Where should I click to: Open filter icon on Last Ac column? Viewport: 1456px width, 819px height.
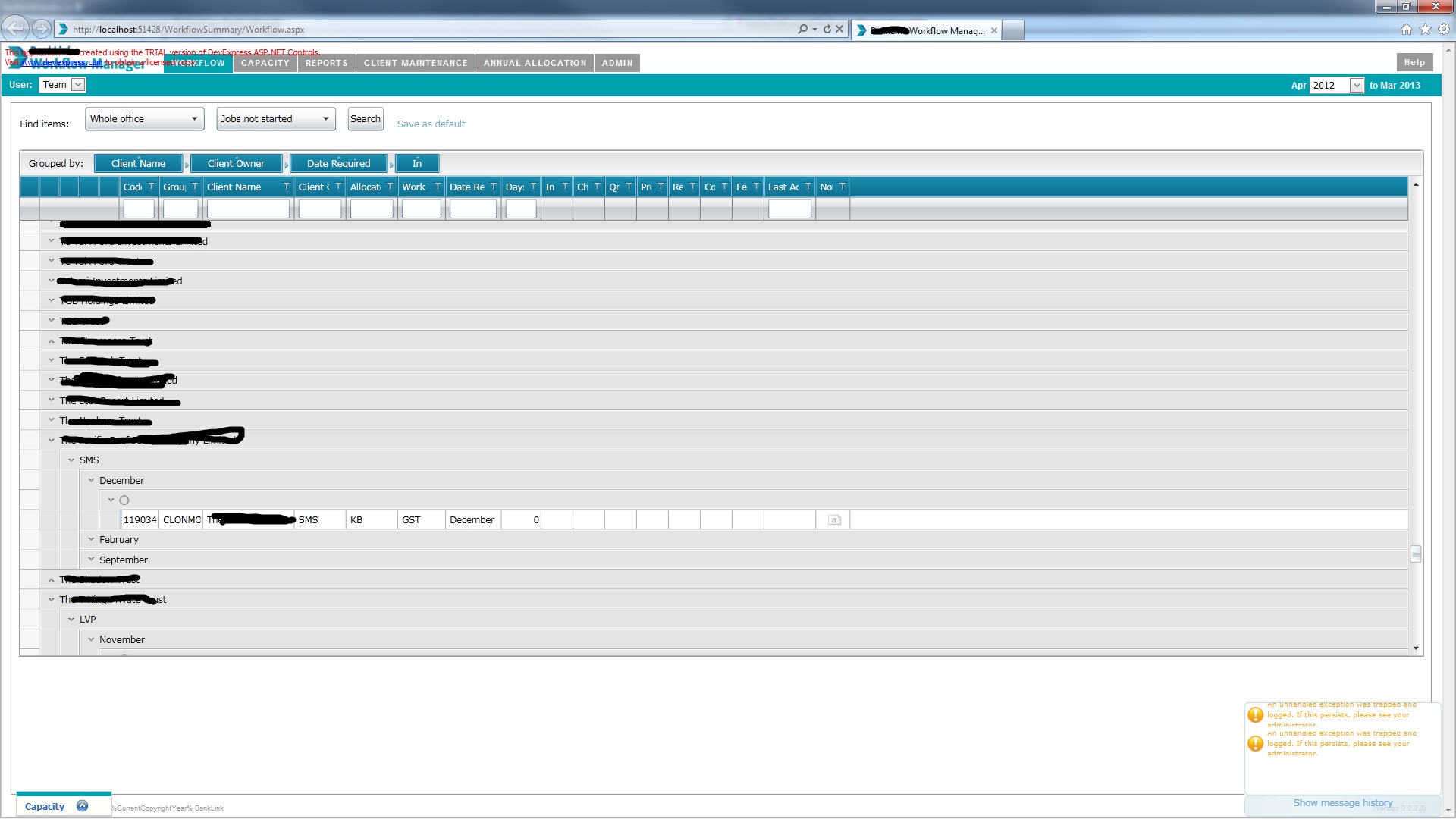pyautogui.click(x=808, y=187)
